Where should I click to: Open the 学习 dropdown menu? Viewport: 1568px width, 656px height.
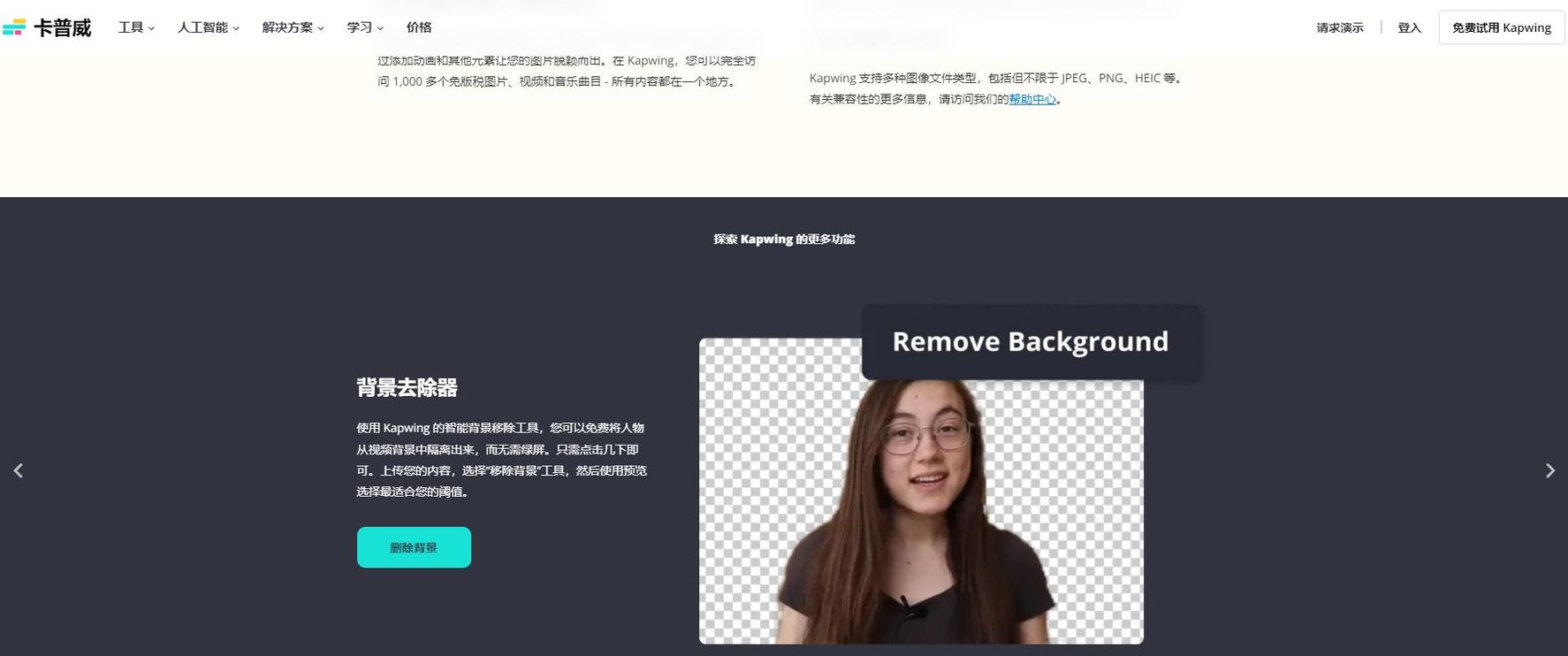(365, 27)
